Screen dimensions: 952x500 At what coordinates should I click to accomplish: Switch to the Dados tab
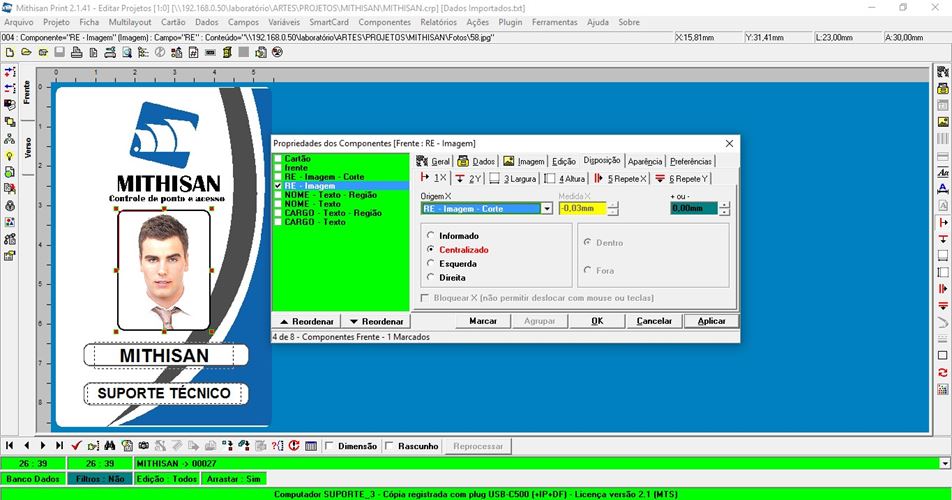(x=476, y=161)
